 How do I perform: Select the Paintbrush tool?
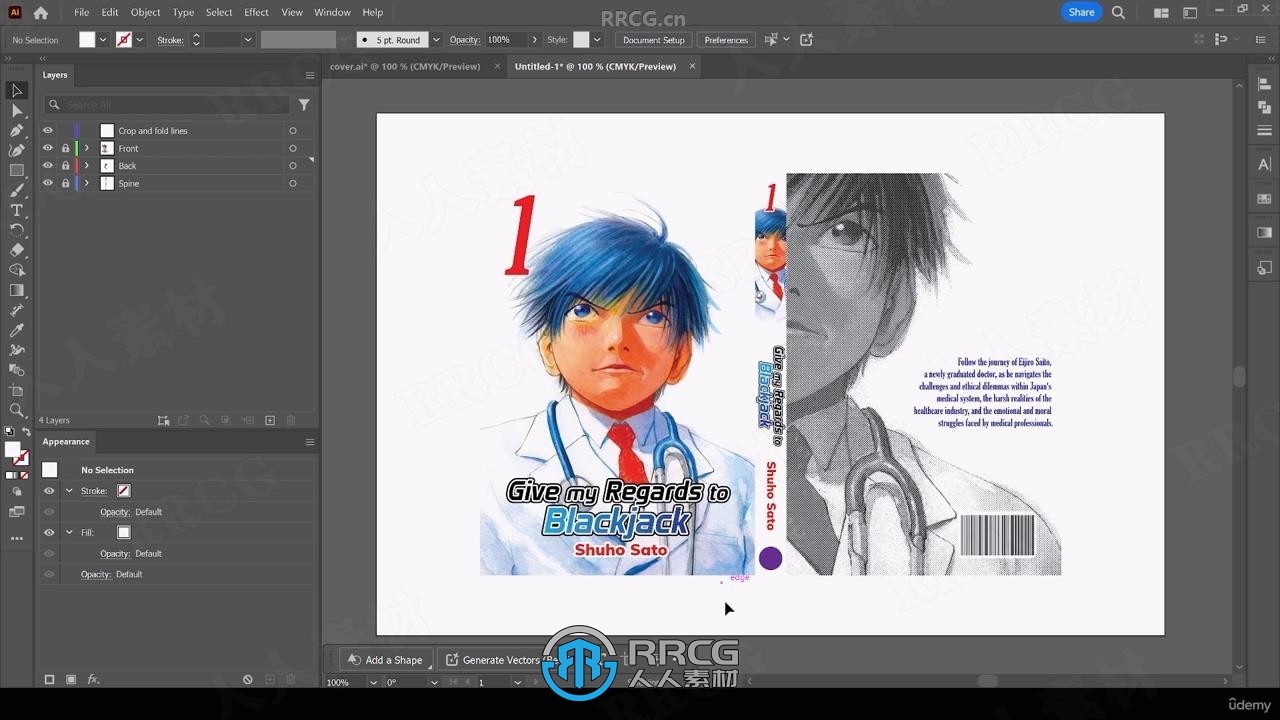pos(17,191)
